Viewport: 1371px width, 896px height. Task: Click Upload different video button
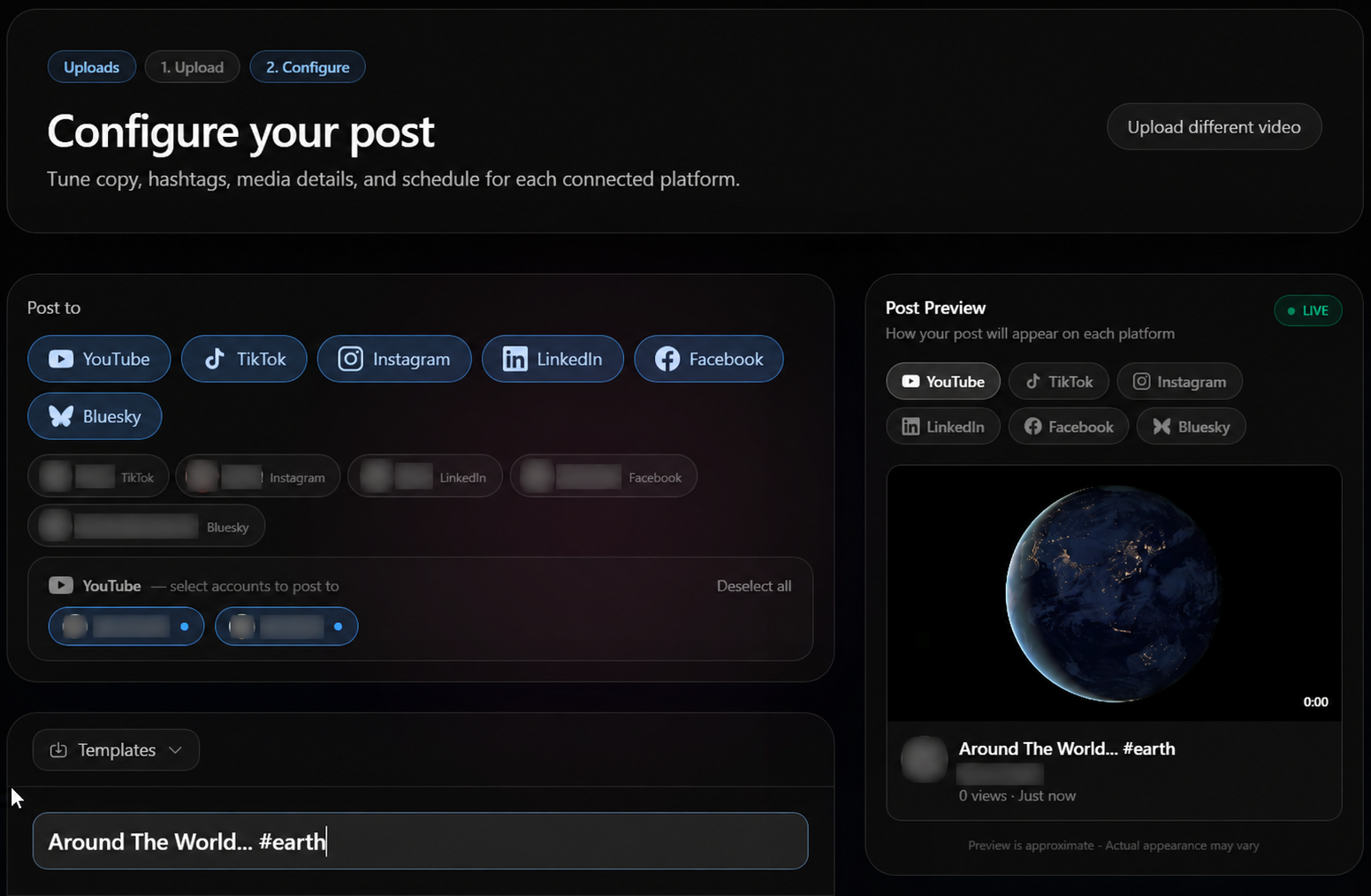point(1215,127)
